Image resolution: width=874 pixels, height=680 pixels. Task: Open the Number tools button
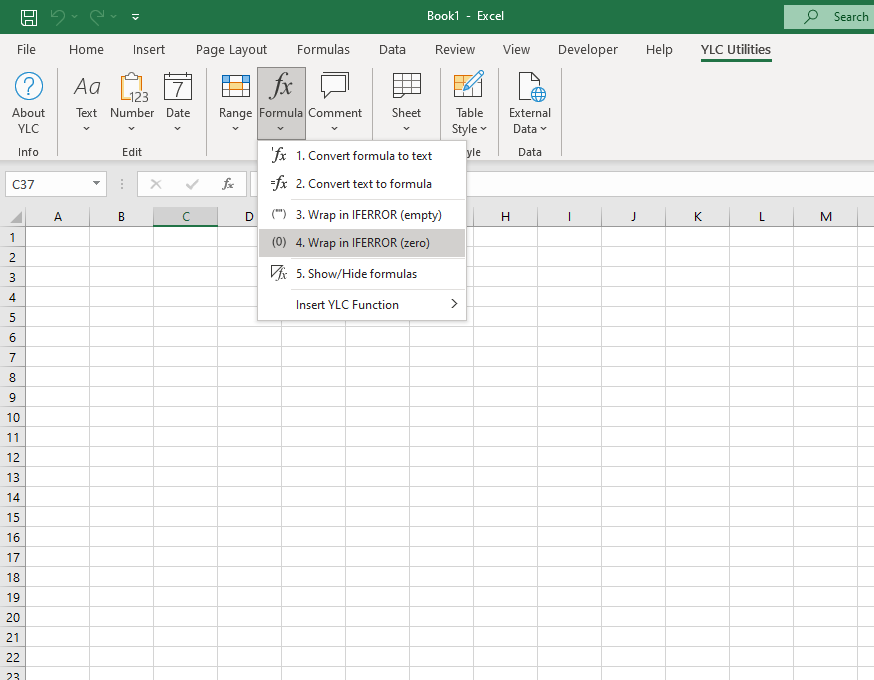point(132,103)
